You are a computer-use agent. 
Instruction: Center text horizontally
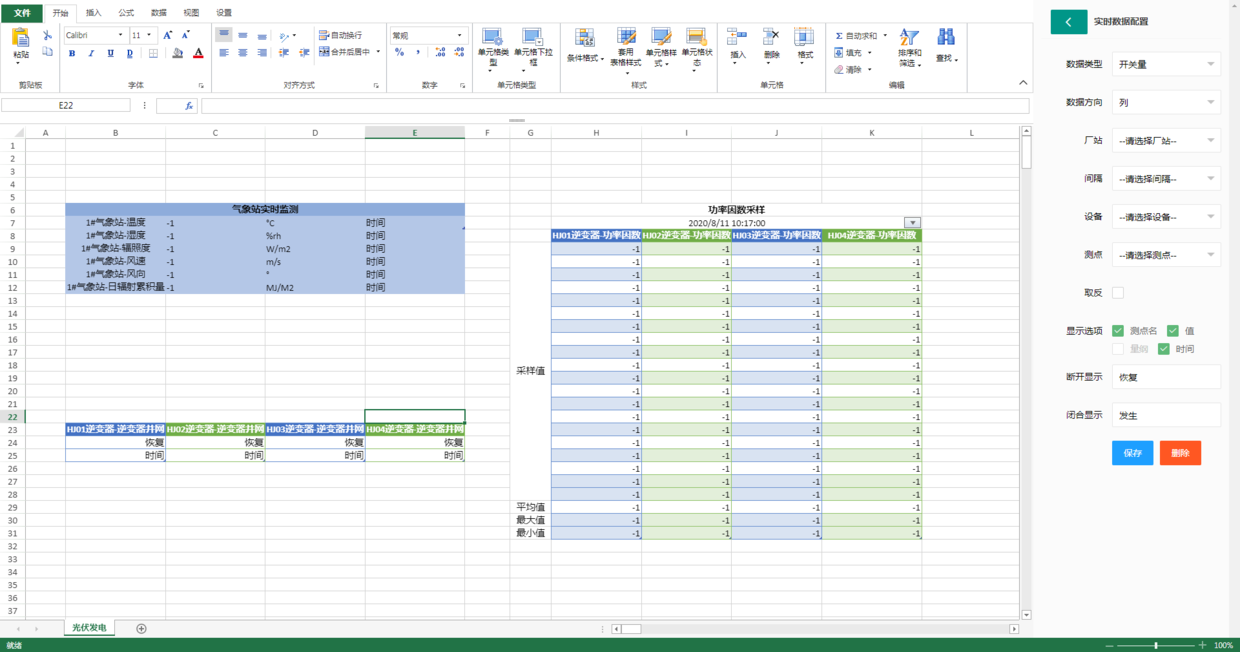(243, 53)
